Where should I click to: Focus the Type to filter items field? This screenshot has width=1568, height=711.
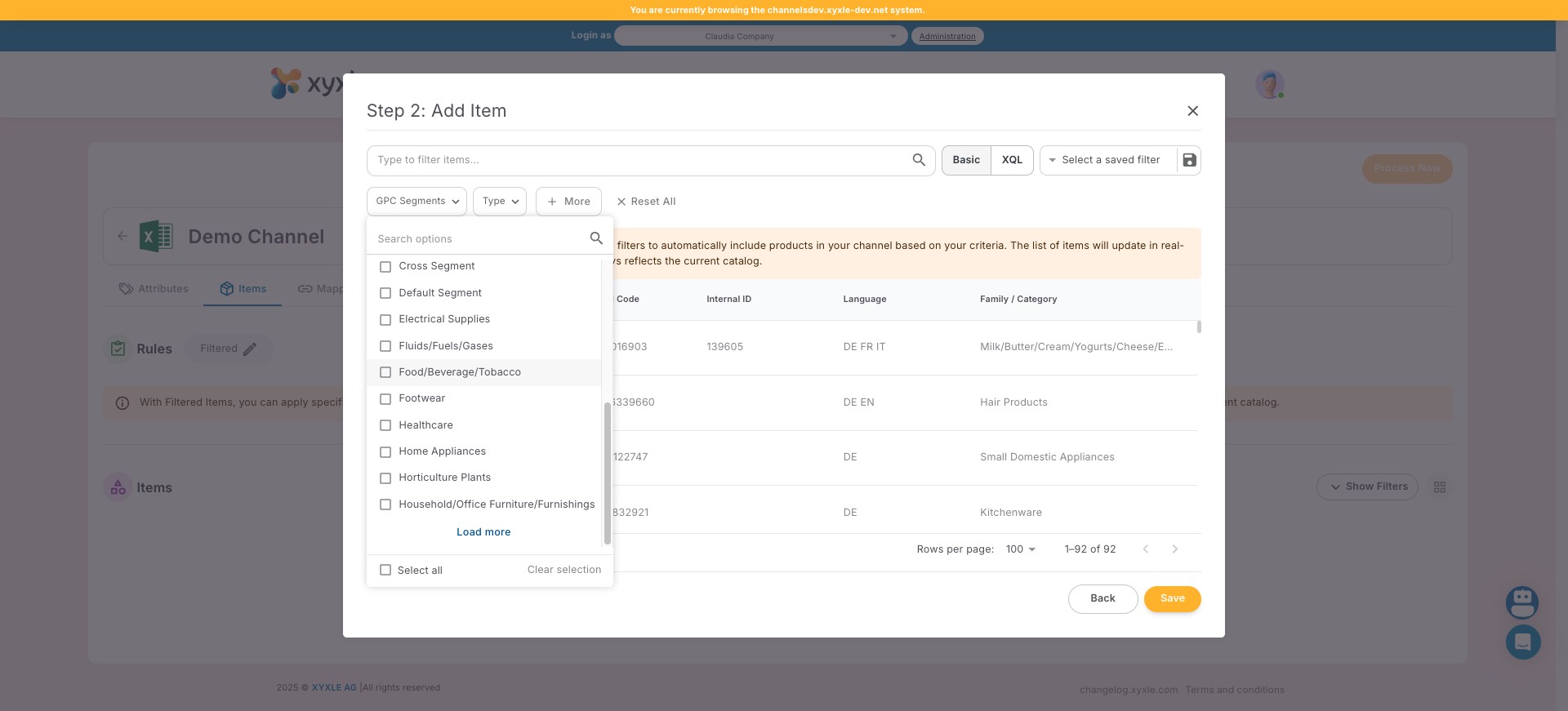pos(637,160)
